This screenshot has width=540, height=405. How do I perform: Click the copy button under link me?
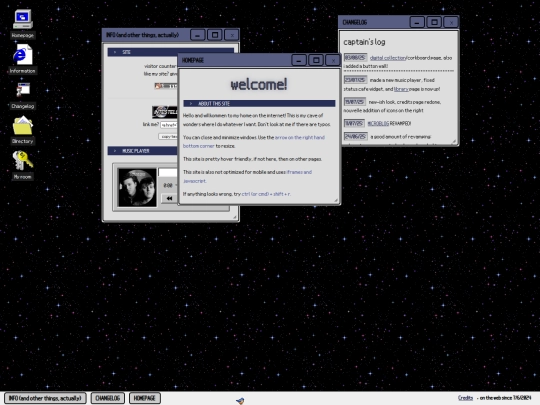[x=168, y=136]
